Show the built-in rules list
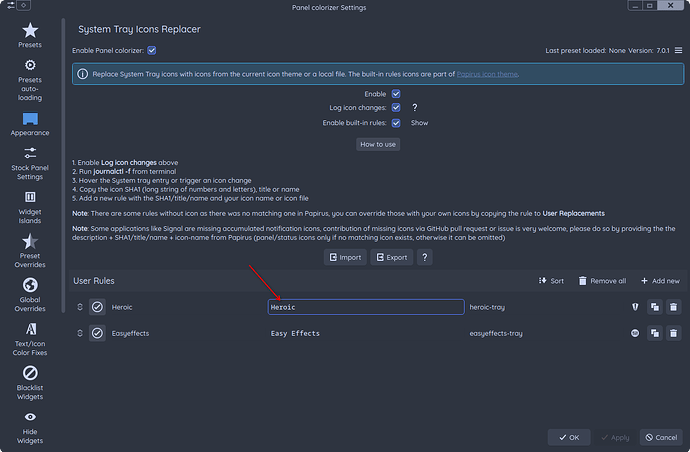This screenshot has height=452, width=690. point(419,122)
